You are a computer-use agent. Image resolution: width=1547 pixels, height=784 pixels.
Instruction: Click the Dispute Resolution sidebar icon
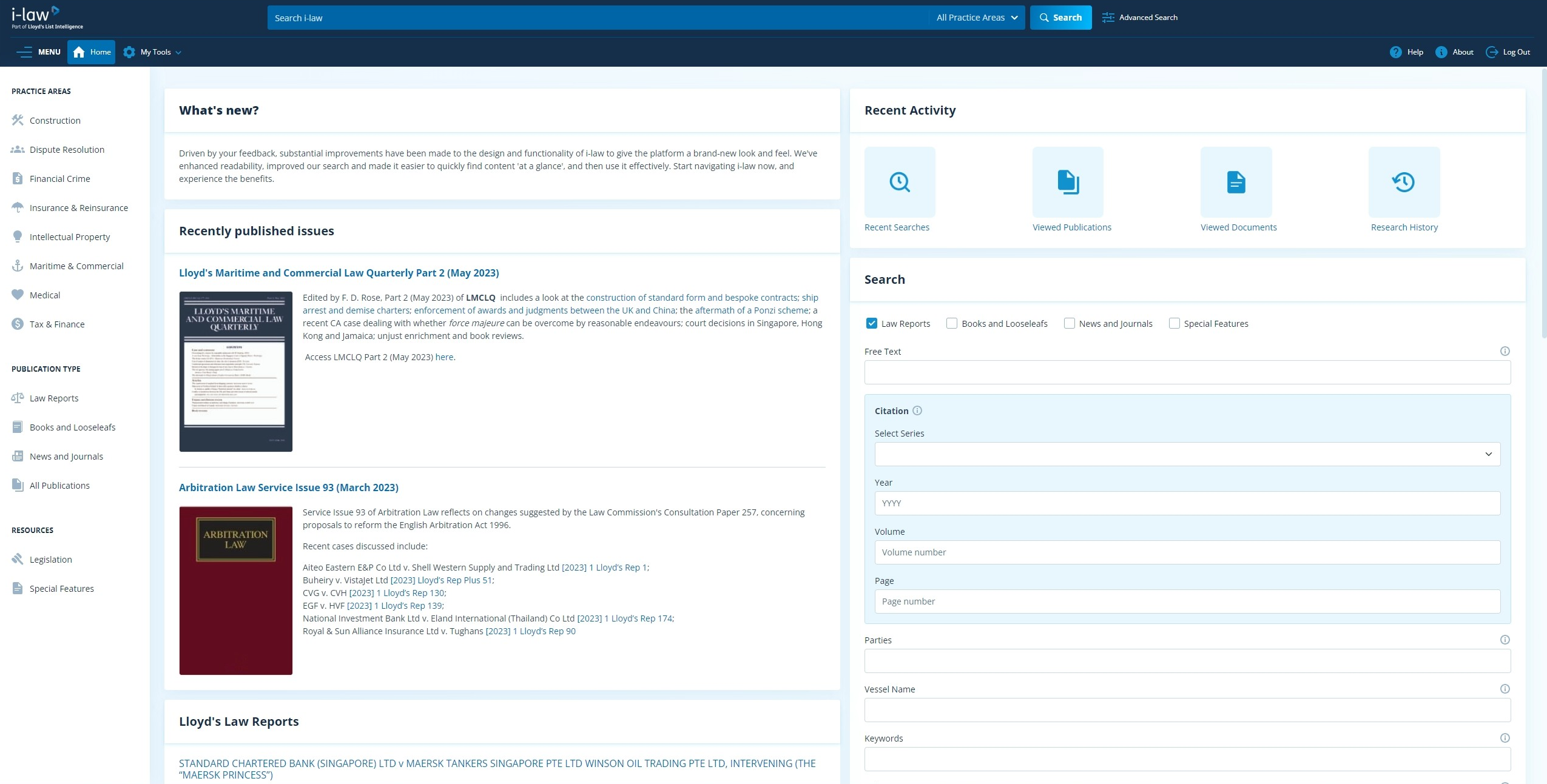pyautogui.click(x=17, y=149)
